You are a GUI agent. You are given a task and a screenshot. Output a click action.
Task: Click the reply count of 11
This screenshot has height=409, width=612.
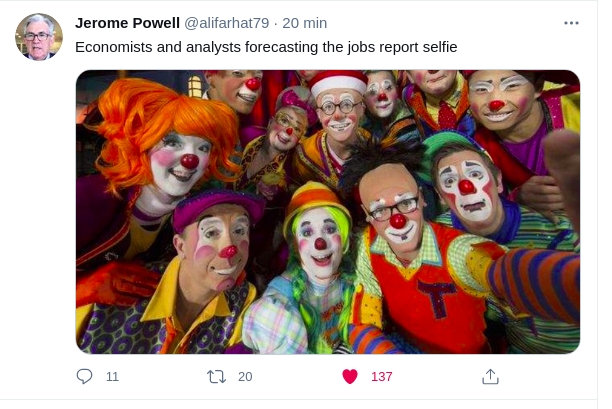pyautogui.click(x=112, y=377)
